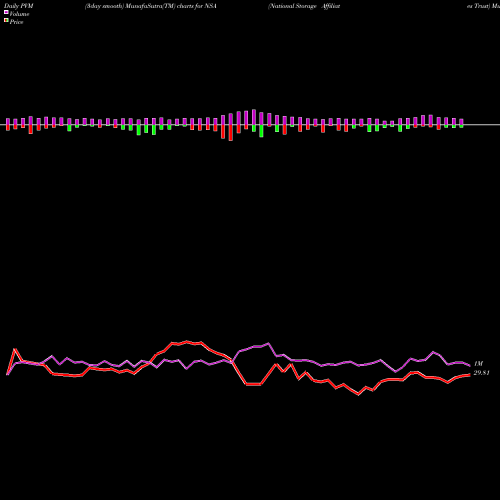500x500 pixels.
Task: Click the '1M' volume value label
Action: tap(478, 364)
